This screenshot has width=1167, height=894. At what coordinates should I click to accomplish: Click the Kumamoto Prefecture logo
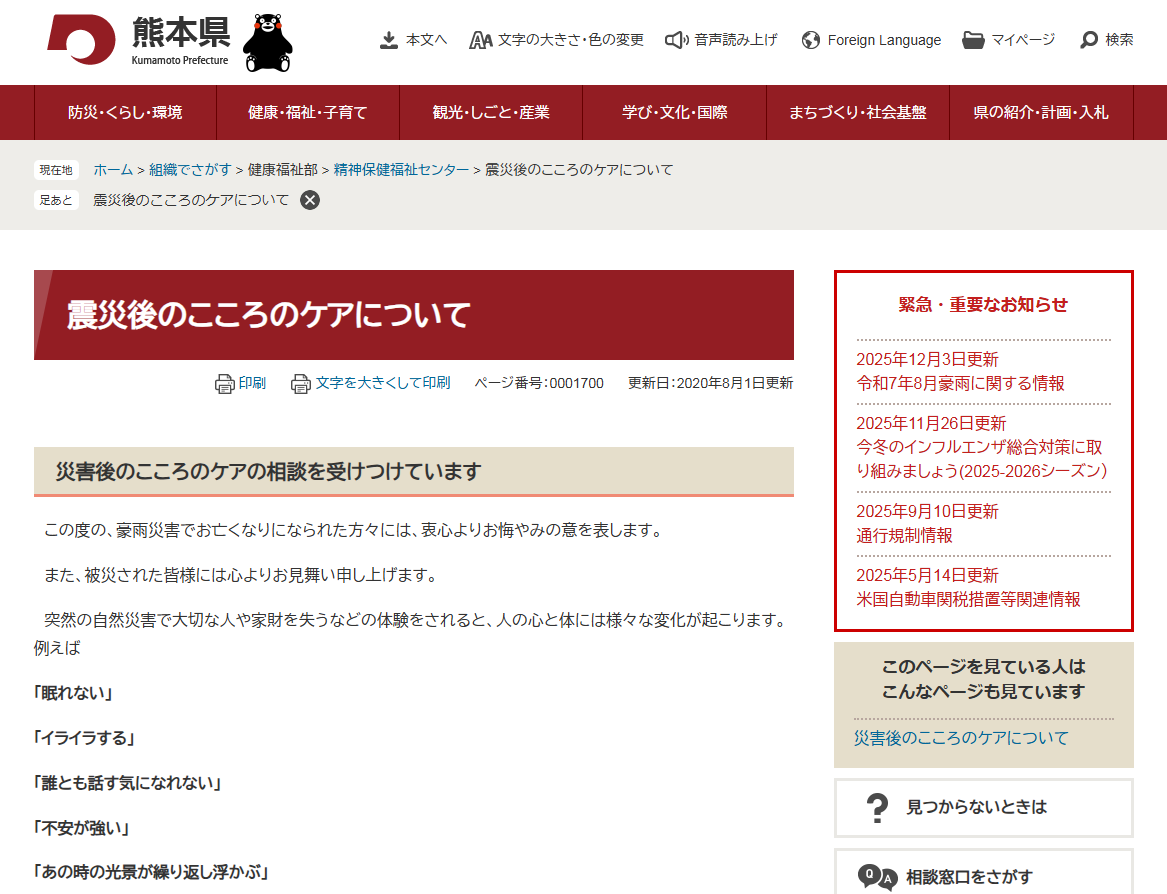[x=138, y=40]
